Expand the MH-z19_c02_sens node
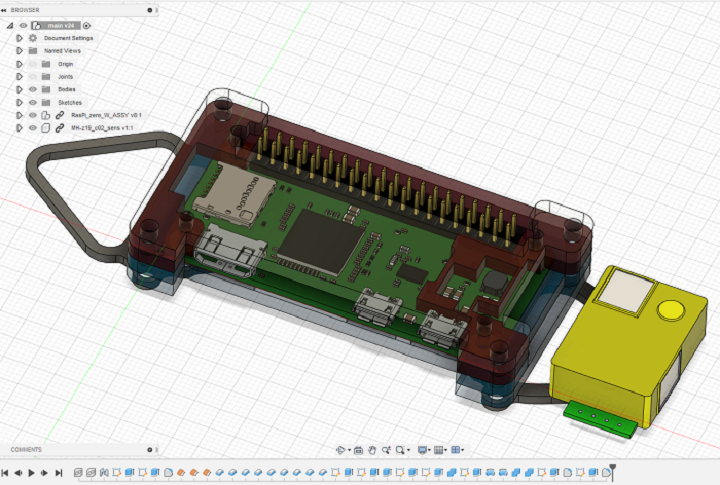 tap(19, 128)
